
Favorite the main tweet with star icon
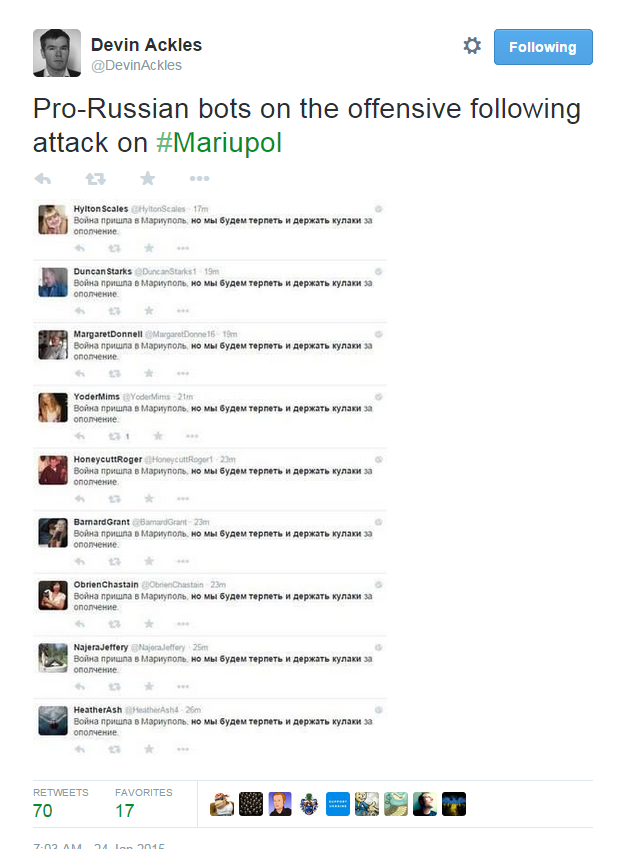point(148,178)
